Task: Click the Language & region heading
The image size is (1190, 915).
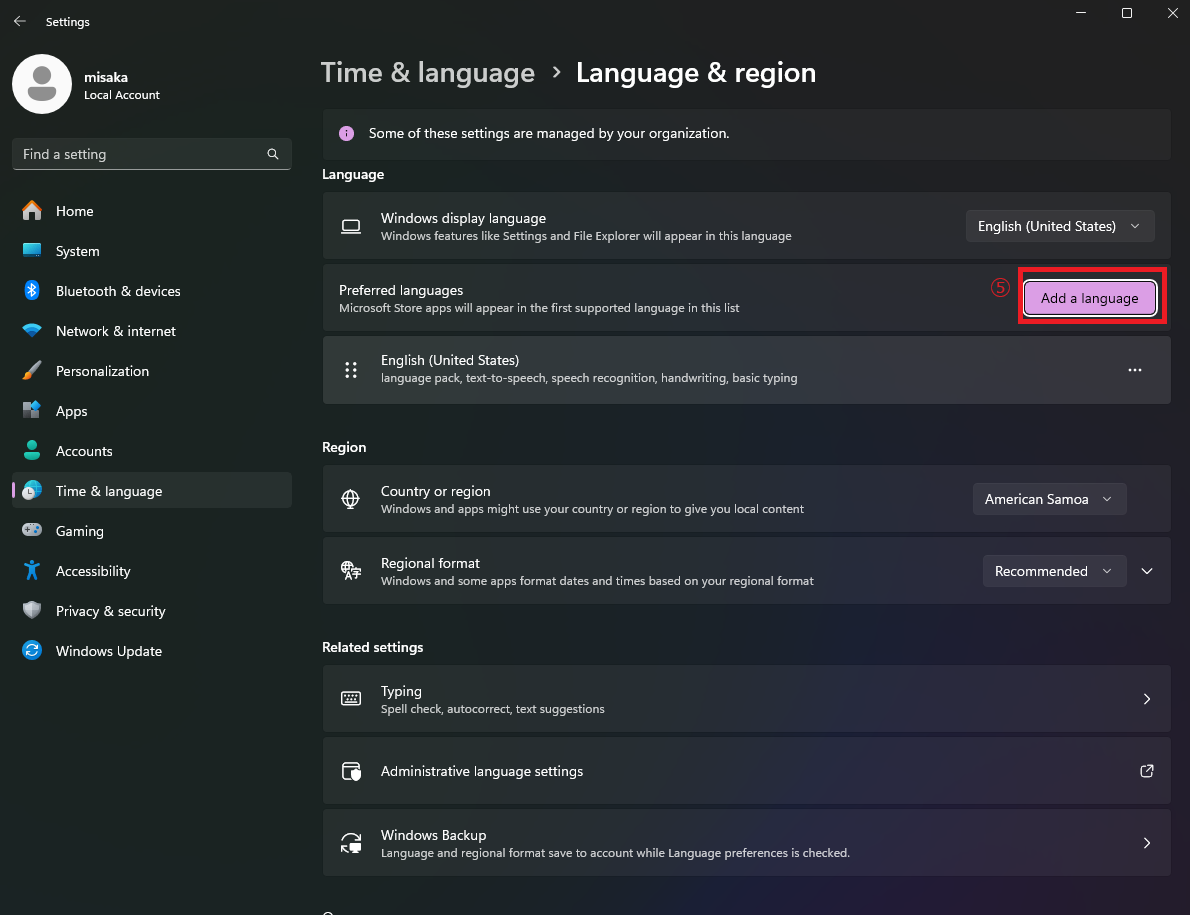Action: coord(696,73)
